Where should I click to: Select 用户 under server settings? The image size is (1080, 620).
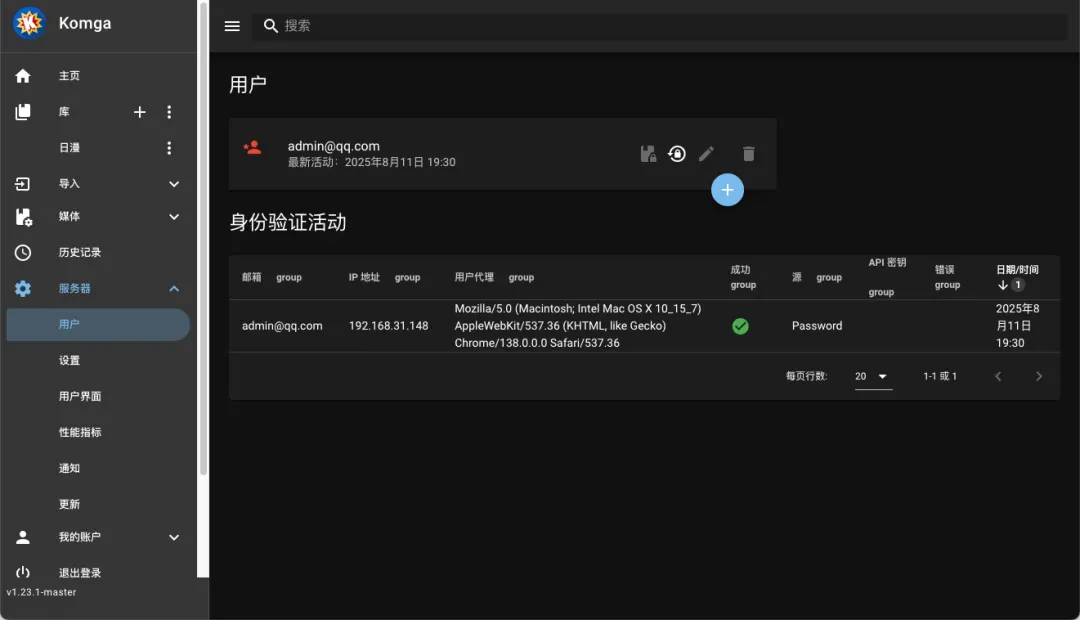98,324
